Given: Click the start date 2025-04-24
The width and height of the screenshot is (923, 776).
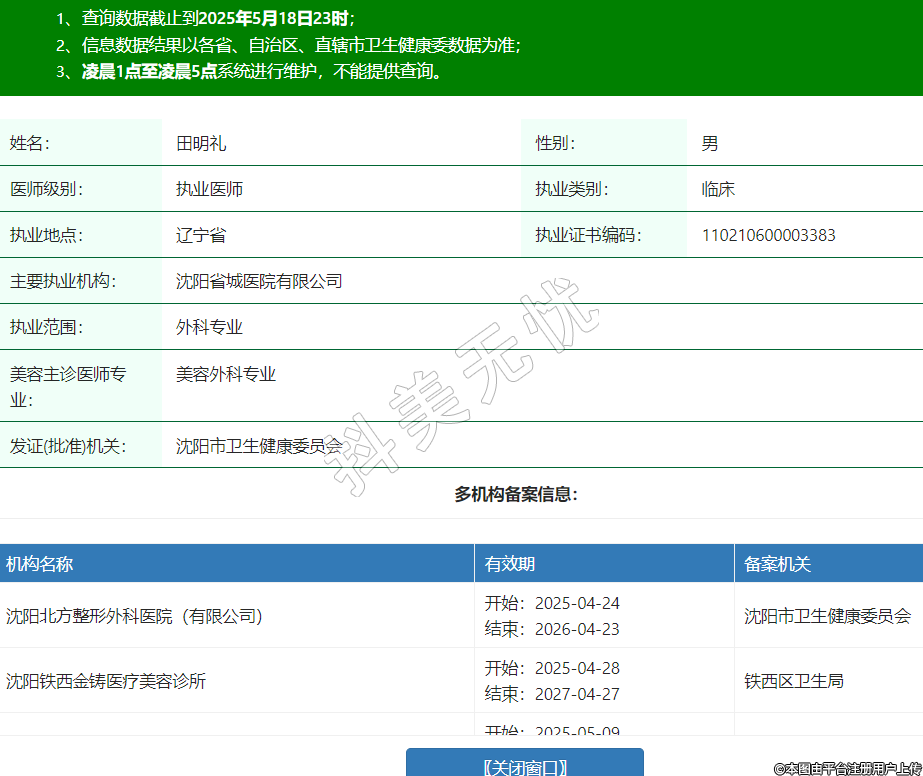Looking at the screenshot, I should coord(577,603).
